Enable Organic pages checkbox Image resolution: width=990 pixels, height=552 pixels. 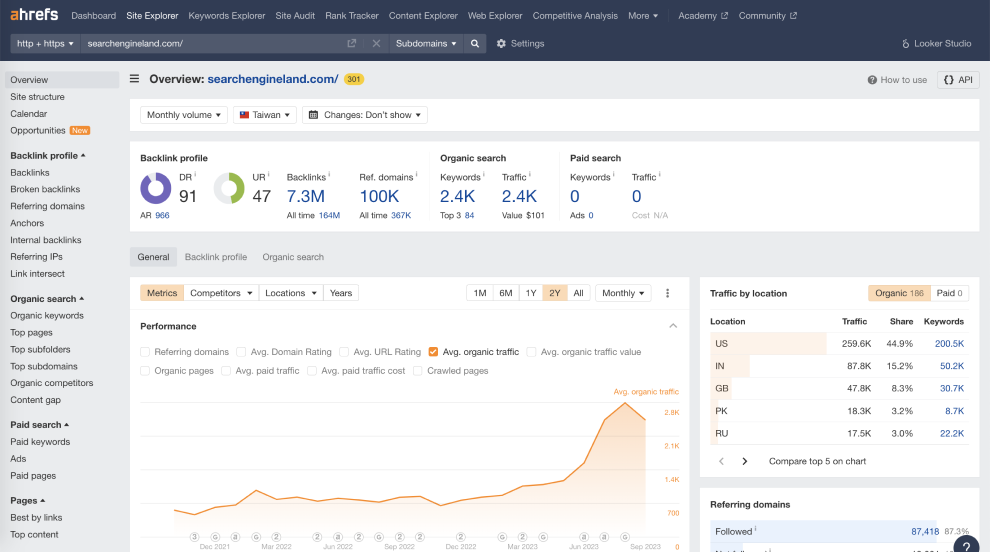tap(145, 371)
